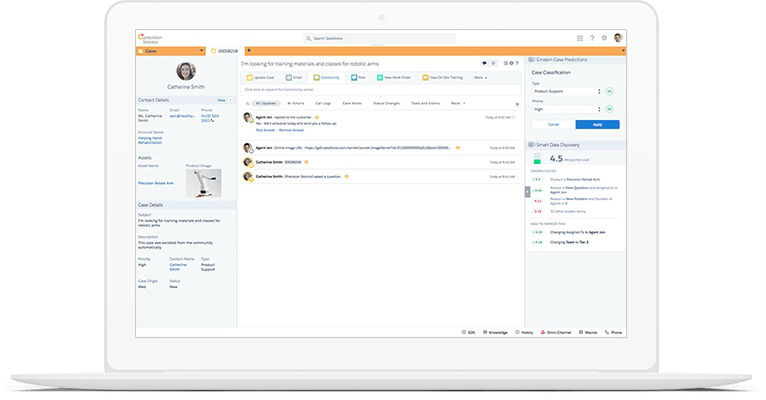This screenshot has width=766, height=400.
Task: Open the Priority dropdown showing High
Action: (566, 108)
